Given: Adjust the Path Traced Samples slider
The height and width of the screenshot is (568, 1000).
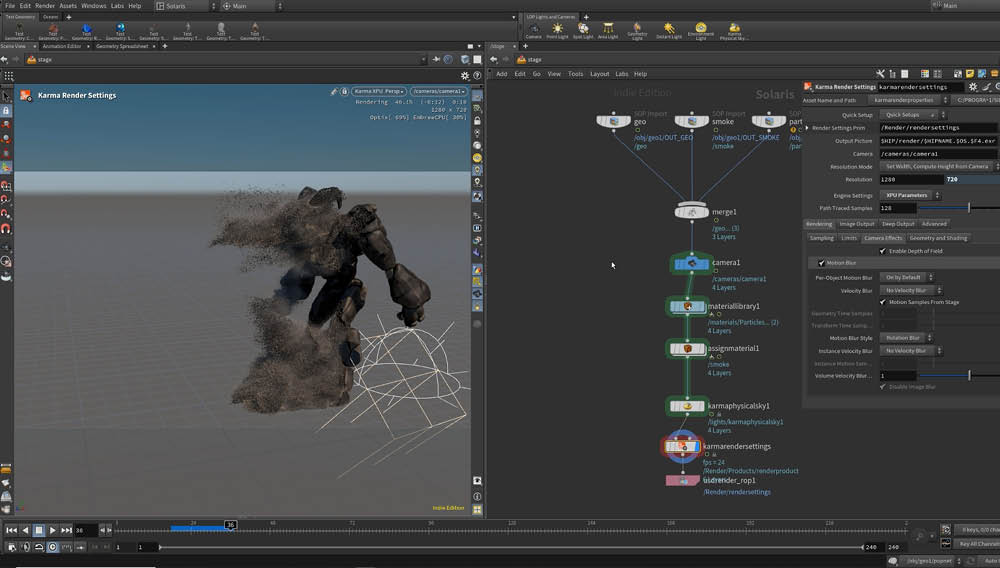Looking at the screenshot, I should coord(968,208).
